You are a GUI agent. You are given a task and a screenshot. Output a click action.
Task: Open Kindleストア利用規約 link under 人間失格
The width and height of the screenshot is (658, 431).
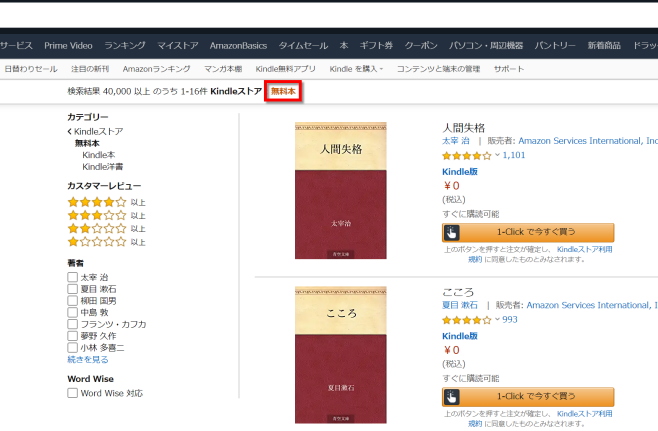584,249
